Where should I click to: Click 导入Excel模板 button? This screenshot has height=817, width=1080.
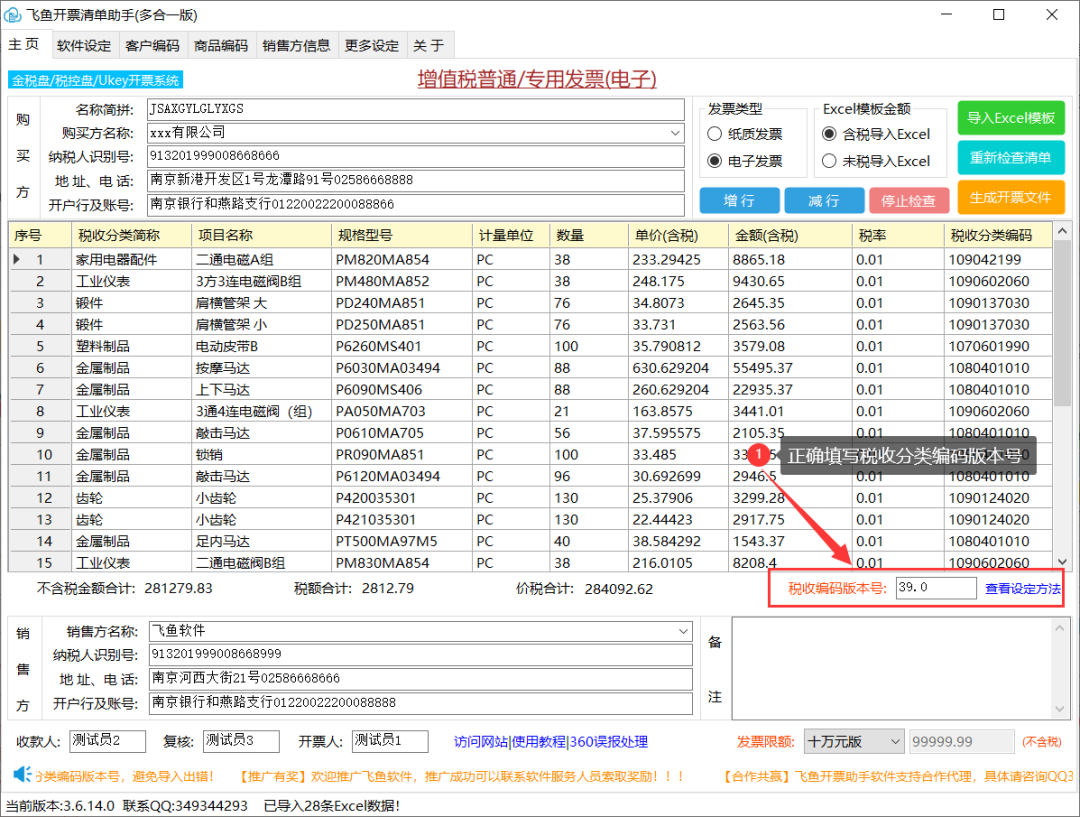pos(1010,118)
